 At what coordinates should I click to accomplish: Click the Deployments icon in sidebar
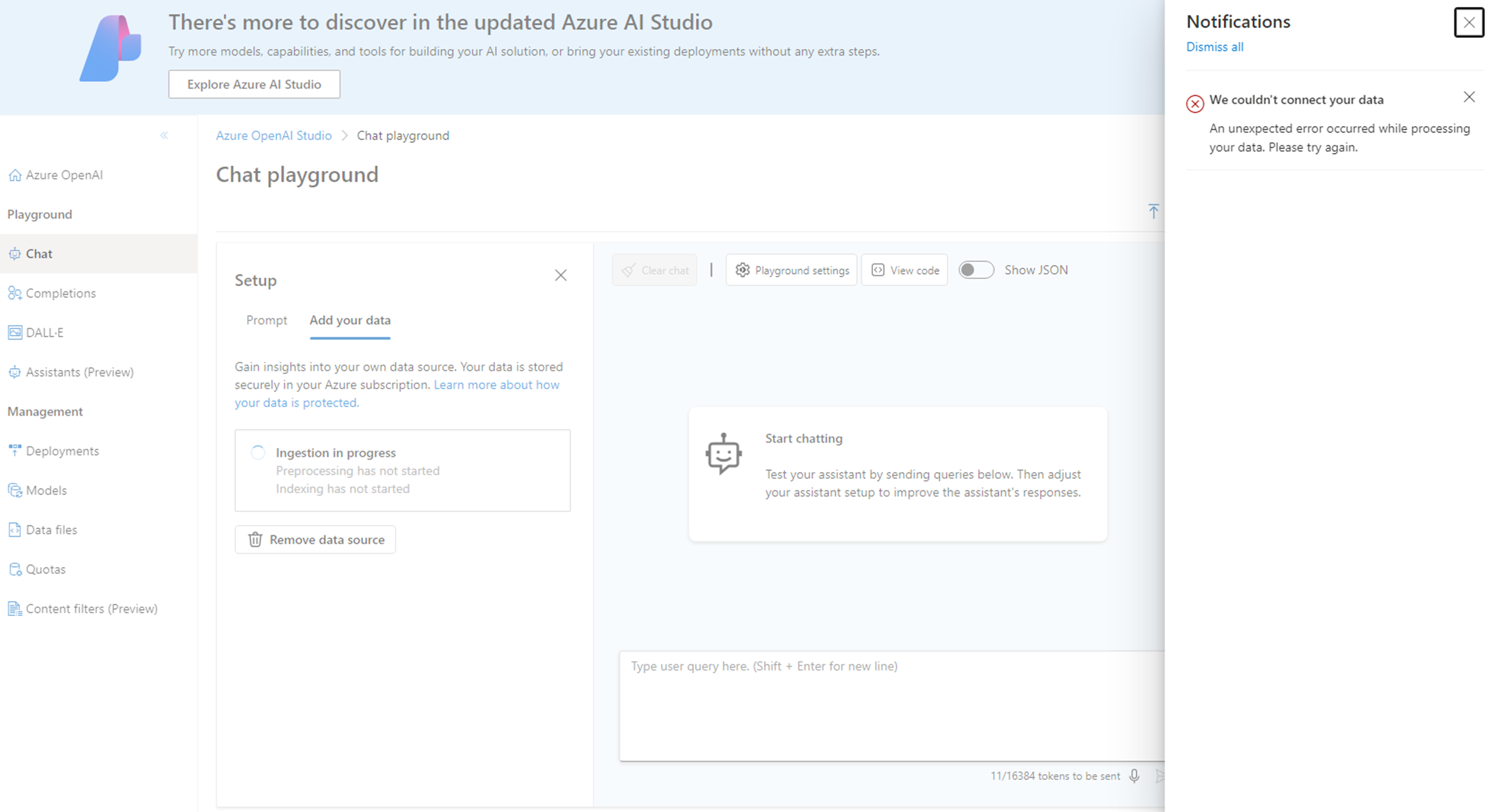[15, 451]
